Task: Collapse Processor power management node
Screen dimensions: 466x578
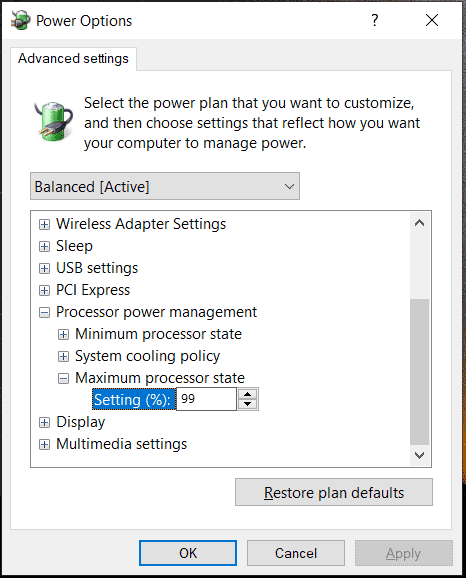Action: [44, 313]
